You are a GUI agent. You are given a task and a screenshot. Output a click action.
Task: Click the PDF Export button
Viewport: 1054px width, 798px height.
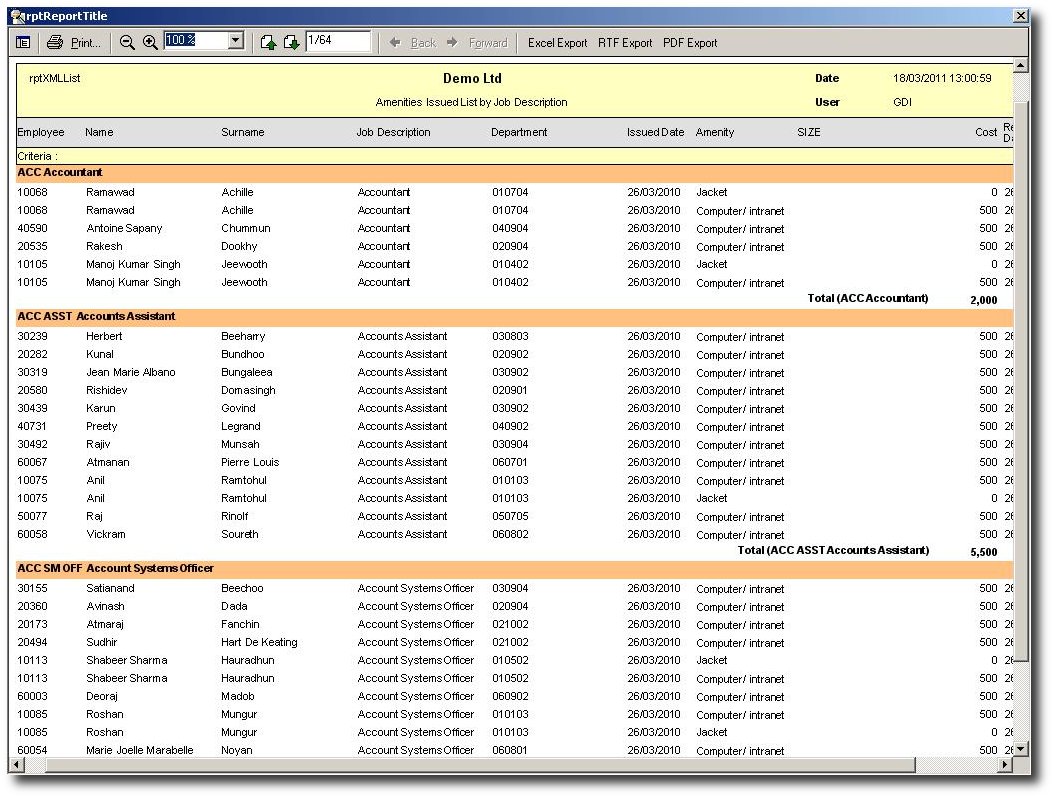690,43
